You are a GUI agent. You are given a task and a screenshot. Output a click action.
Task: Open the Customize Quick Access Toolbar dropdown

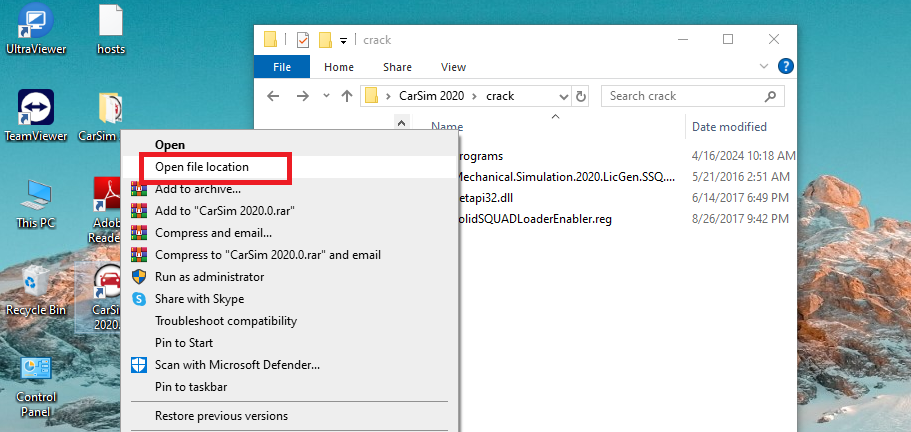(x=344, y=40)
